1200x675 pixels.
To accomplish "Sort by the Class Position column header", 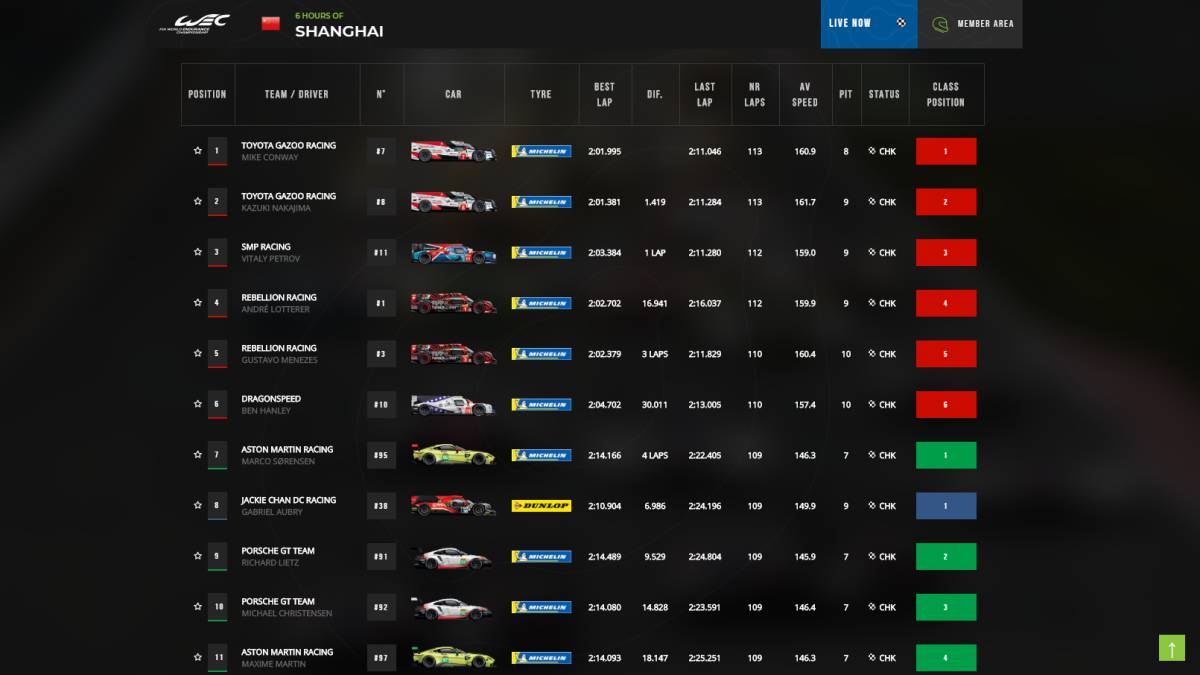I will pyautogui.click(x=946, y=94).
